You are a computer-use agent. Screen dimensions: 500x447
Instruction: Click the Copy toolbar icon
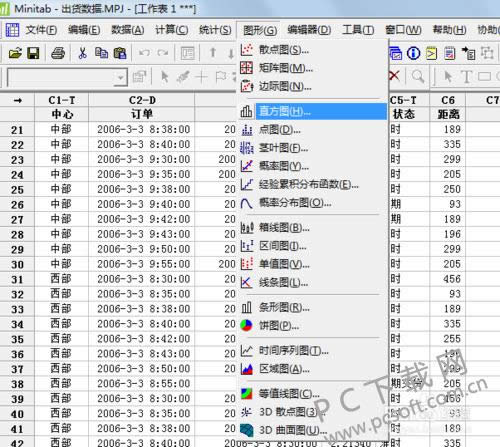pos(101,53)
